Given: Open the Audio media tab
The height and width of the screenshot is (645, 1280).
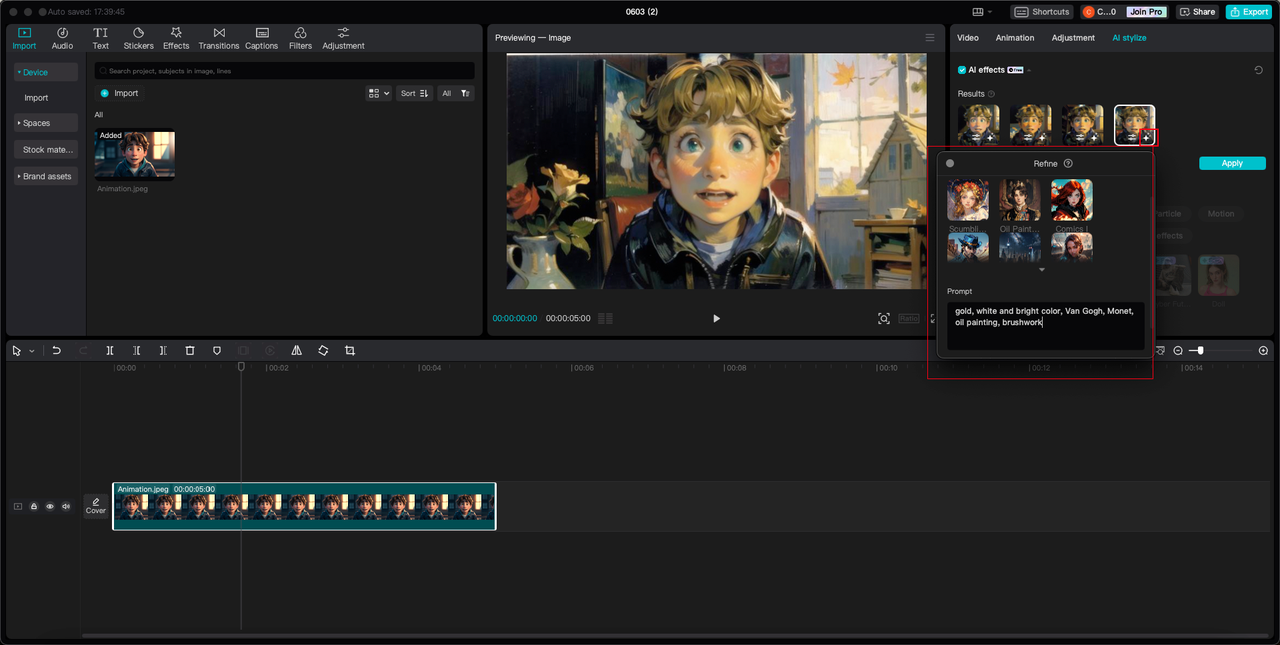Looking at the screenshot, I should coord(62,38).
